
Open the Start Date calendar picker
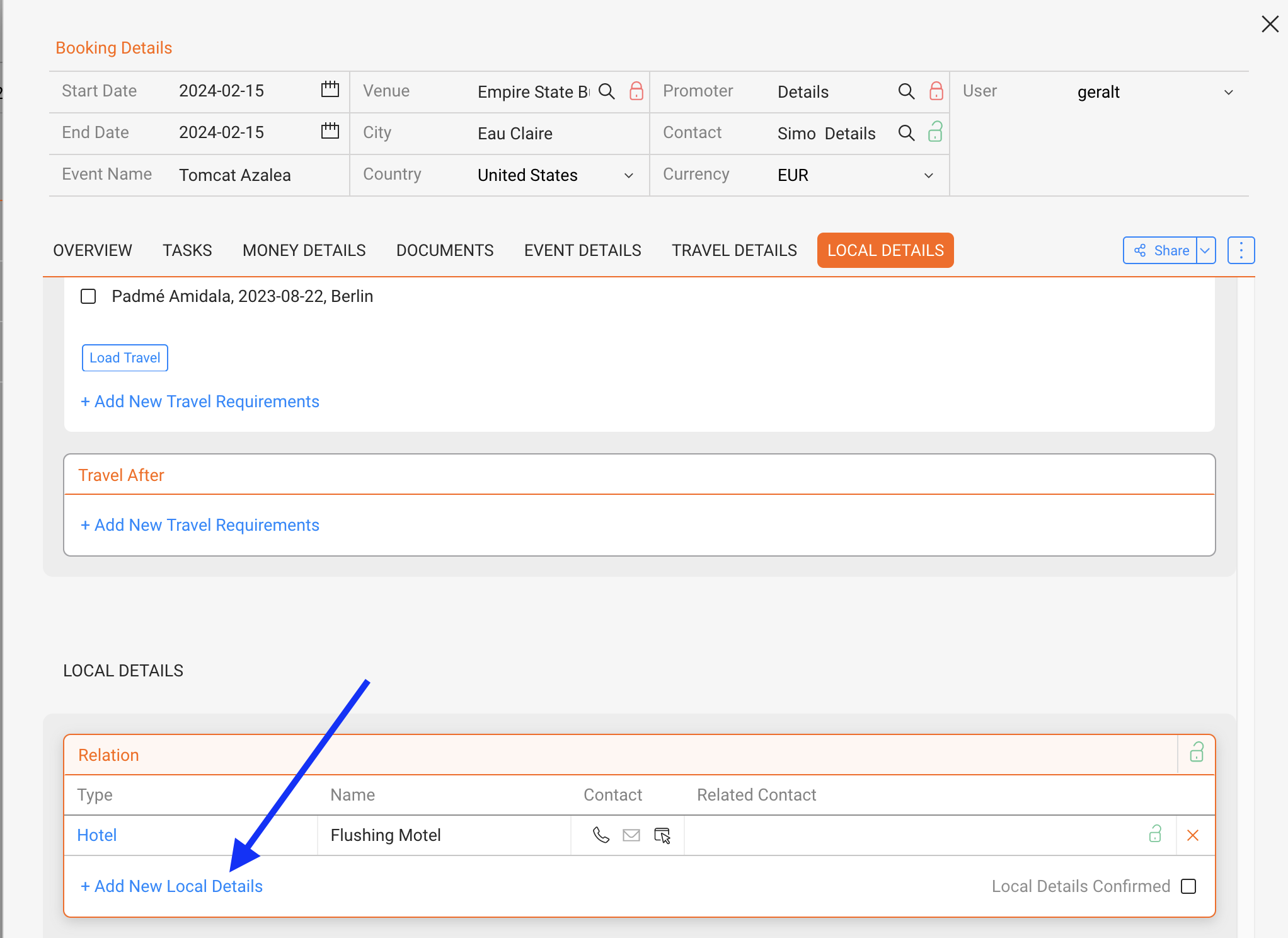330,90
